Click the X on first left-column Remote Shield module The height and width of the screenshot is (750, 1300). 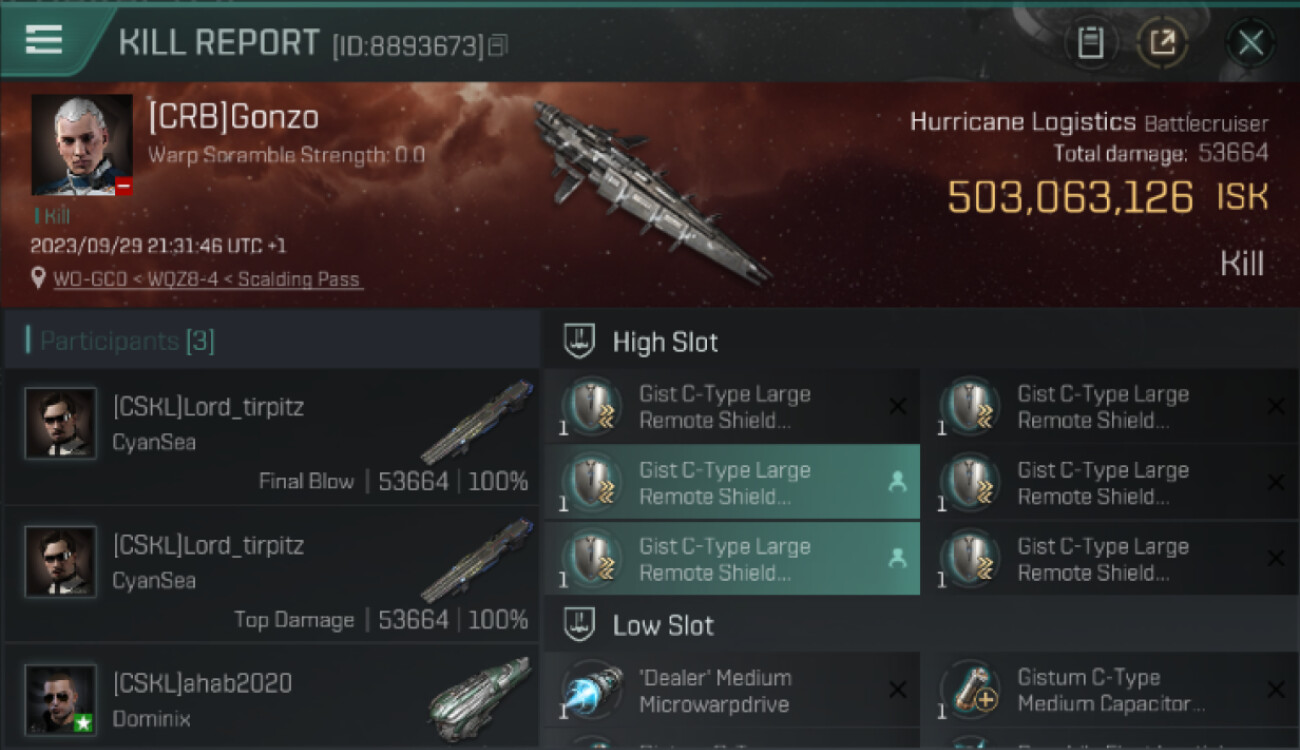pos(897,406)
